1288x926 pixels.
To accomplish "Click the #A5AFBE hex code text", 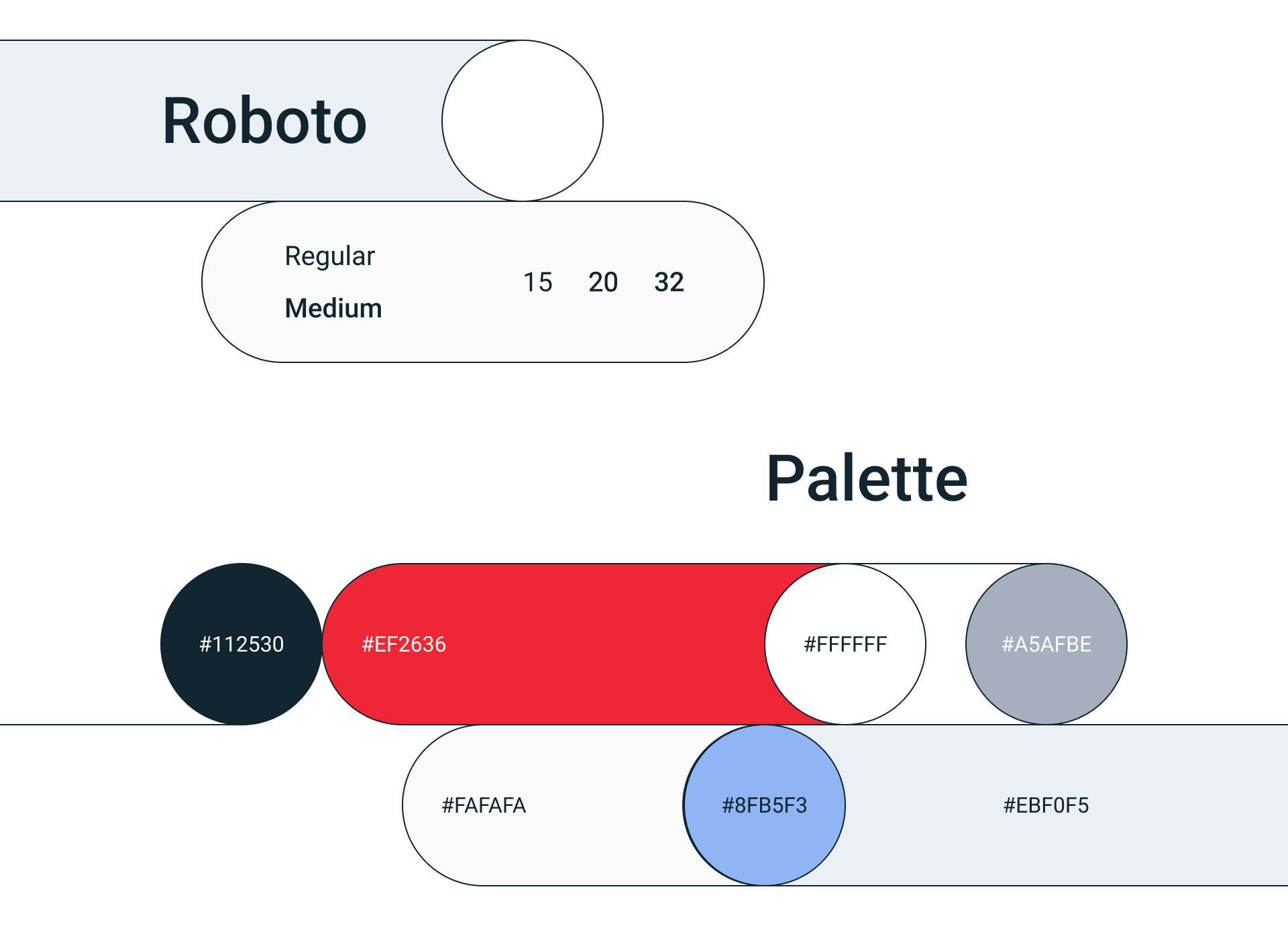I will [1046, 644].
